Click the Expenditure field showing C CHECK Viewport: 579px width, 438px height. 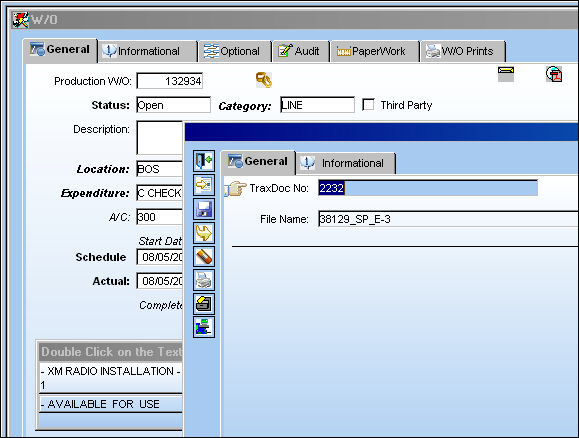tap(160, 193)
